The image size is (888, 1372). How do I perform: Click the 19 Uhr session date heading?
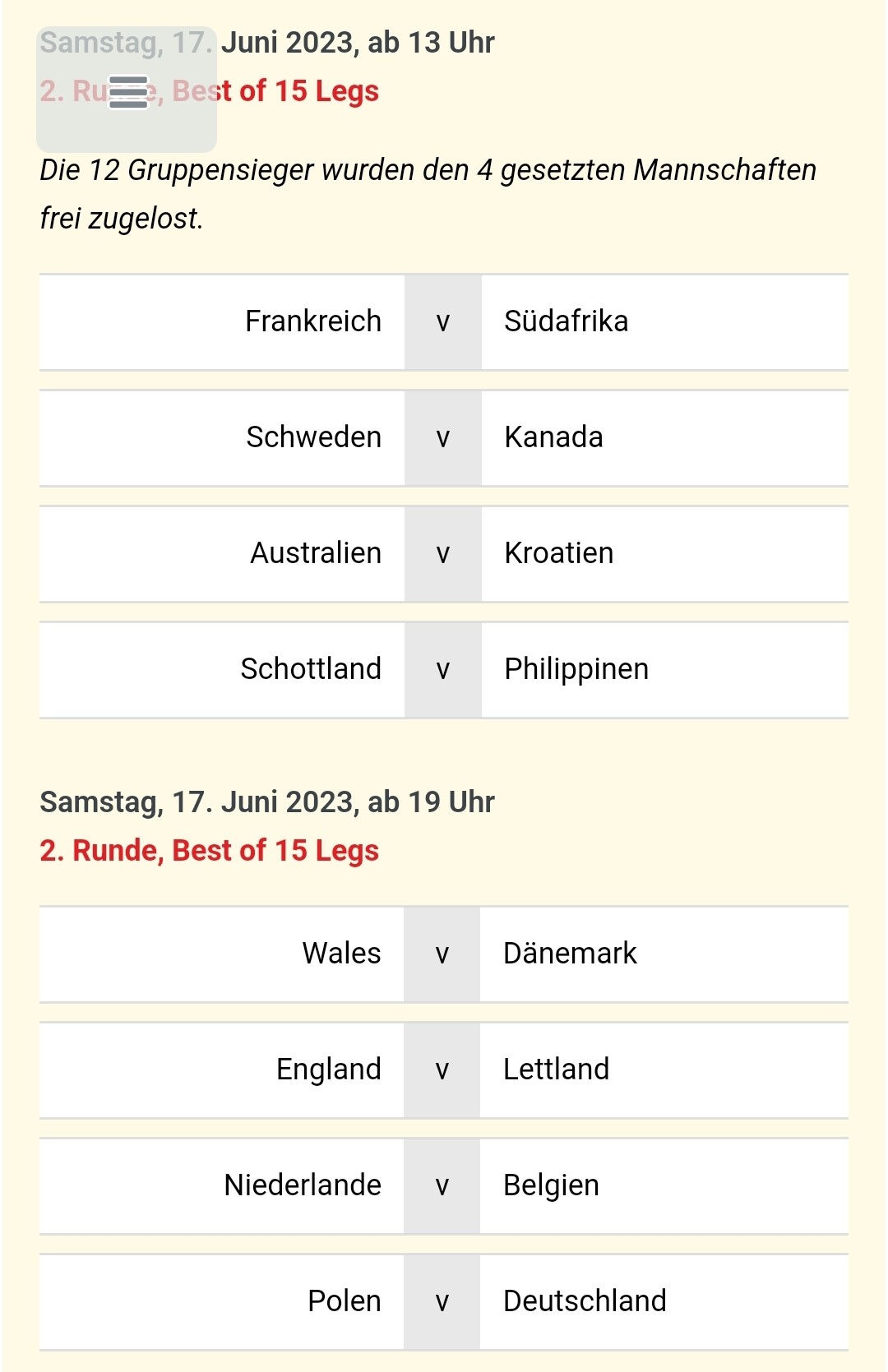point(267,802)
